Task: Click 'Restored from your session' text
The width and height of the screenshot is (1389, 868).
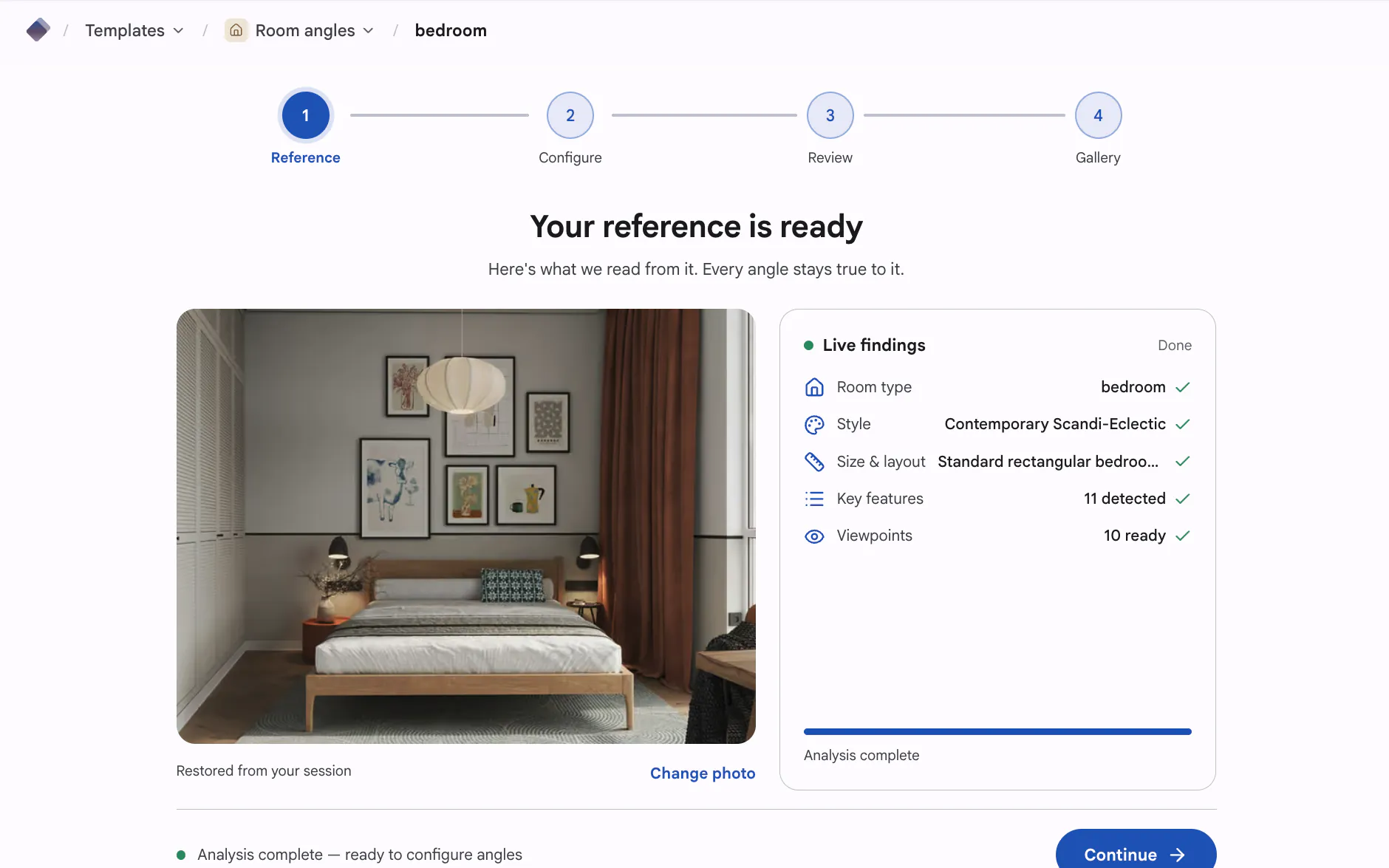Action: (x=264, y=770)
